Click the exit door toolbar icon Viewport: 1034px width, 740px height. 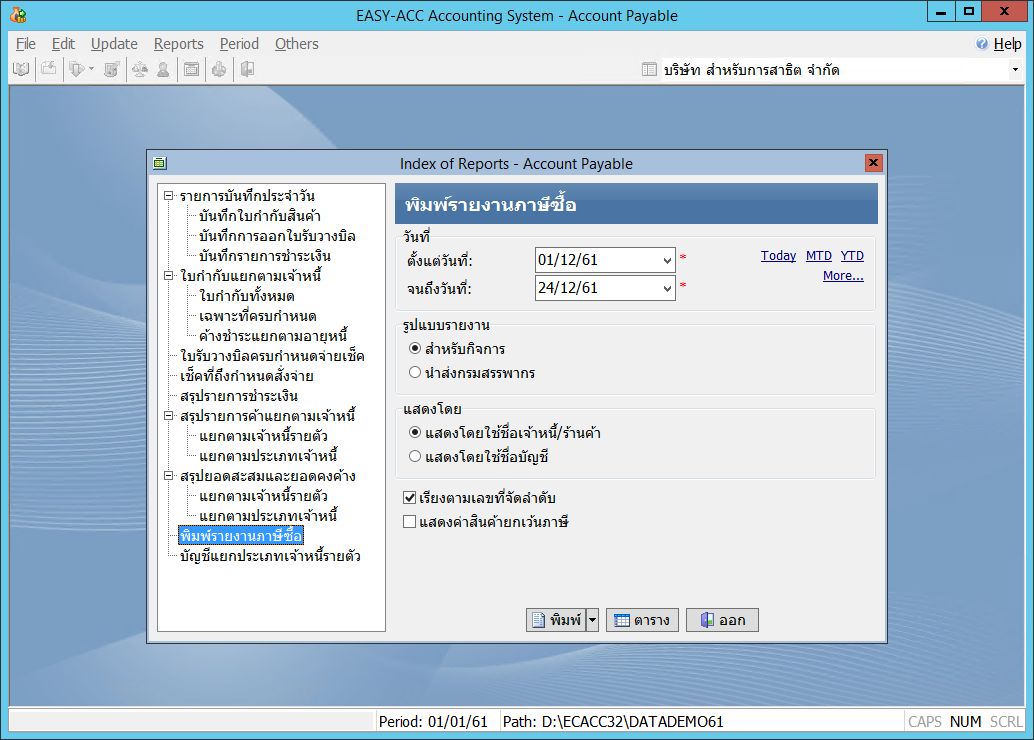click(x=246, y=69)
